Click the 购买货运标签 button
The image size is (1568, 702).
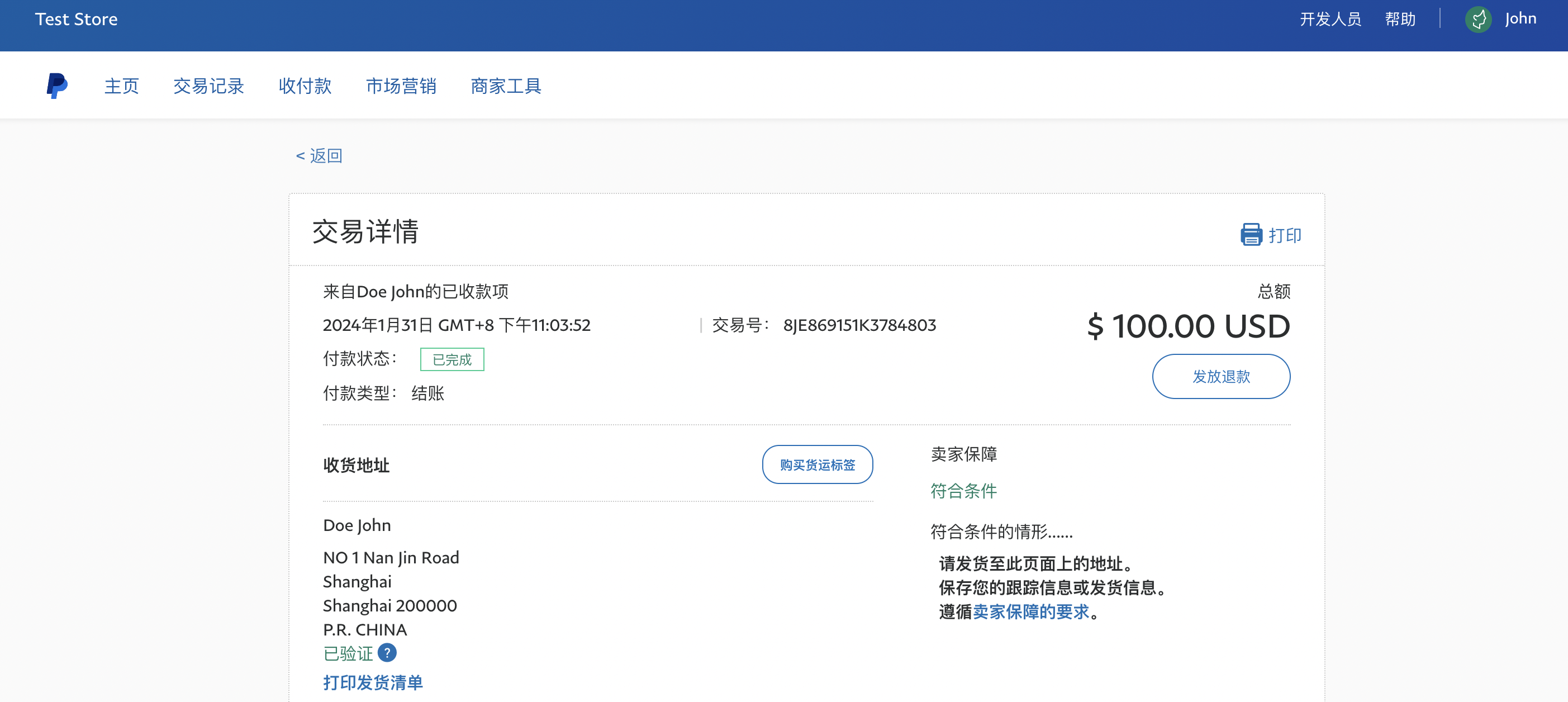pos(817,464)
